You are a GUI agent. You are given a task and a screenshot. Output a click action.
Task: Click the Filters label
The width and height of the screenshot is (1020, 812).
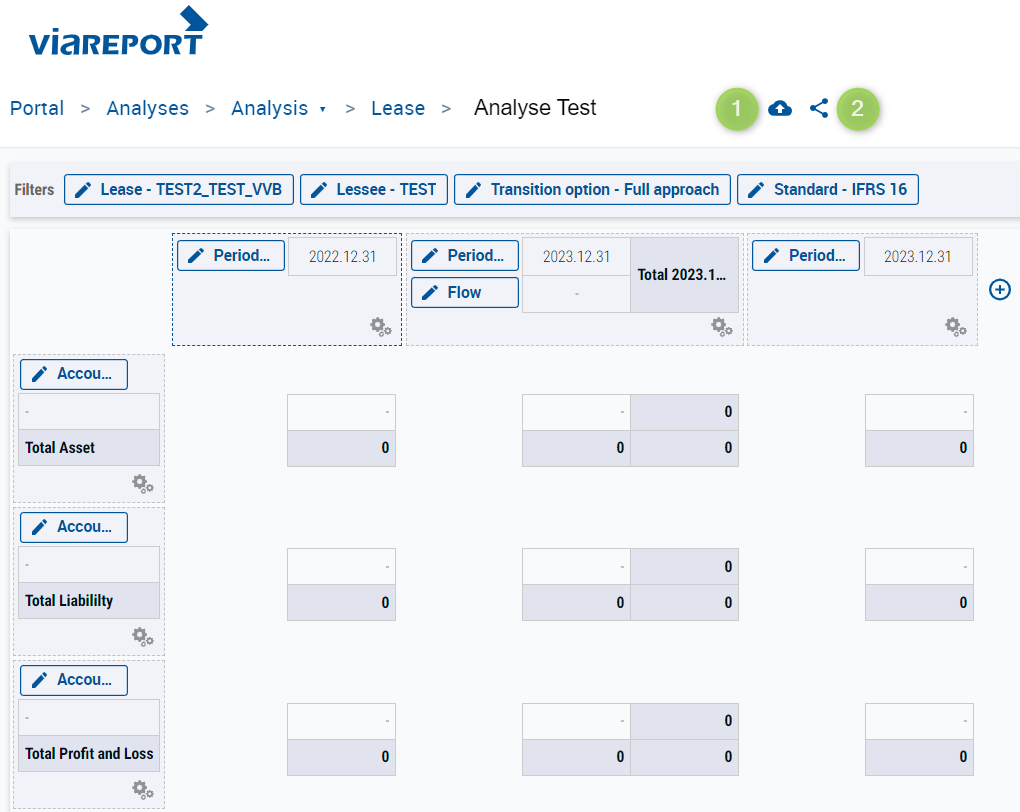click(34, 189)
